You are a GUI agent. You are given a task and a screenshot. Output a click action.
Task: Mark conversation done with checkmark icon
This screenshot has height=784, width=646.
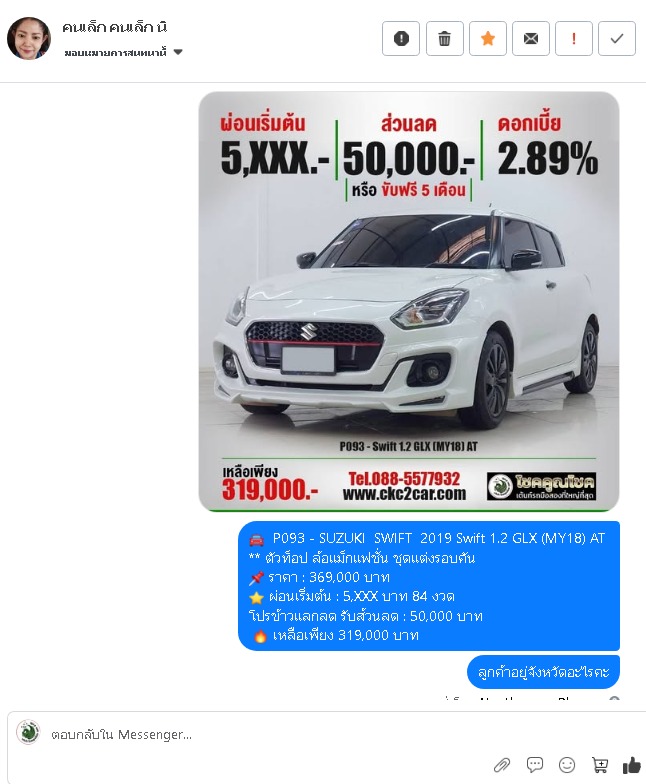point(617,38)
